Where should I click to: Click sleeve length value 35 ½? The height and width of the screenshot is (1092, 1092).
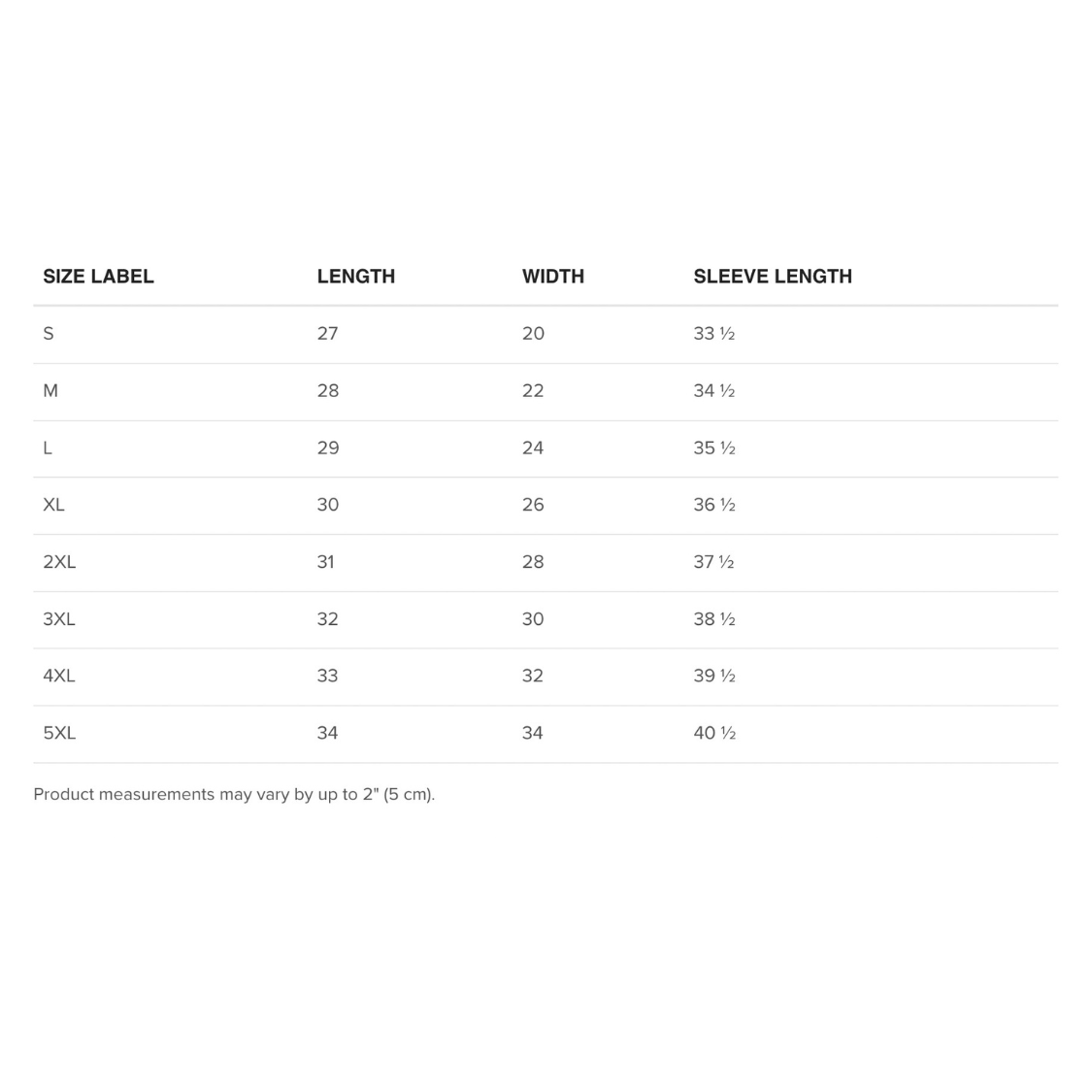pyautogui.click(x=713, y=448)
